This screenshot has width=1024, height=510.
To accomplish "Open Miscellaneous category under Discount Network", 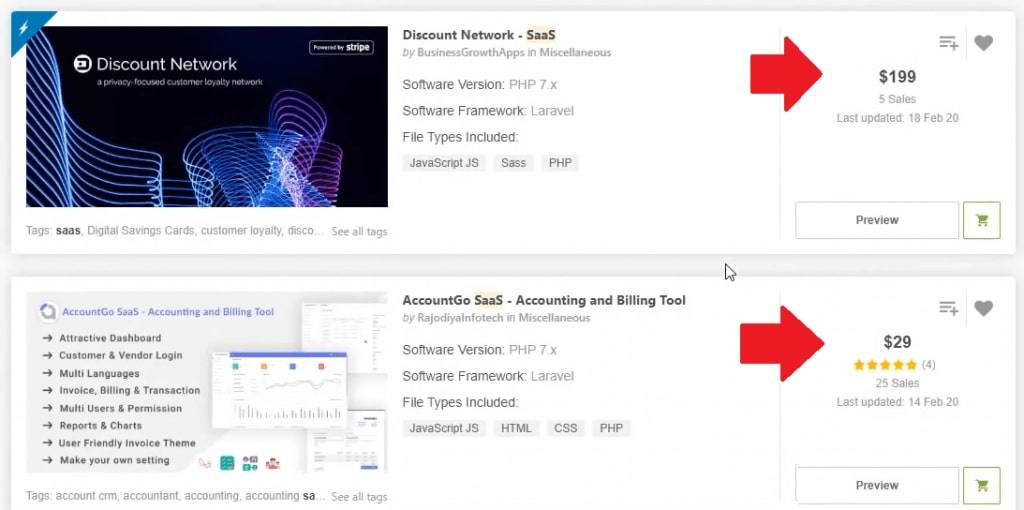I will coord(575,52).
